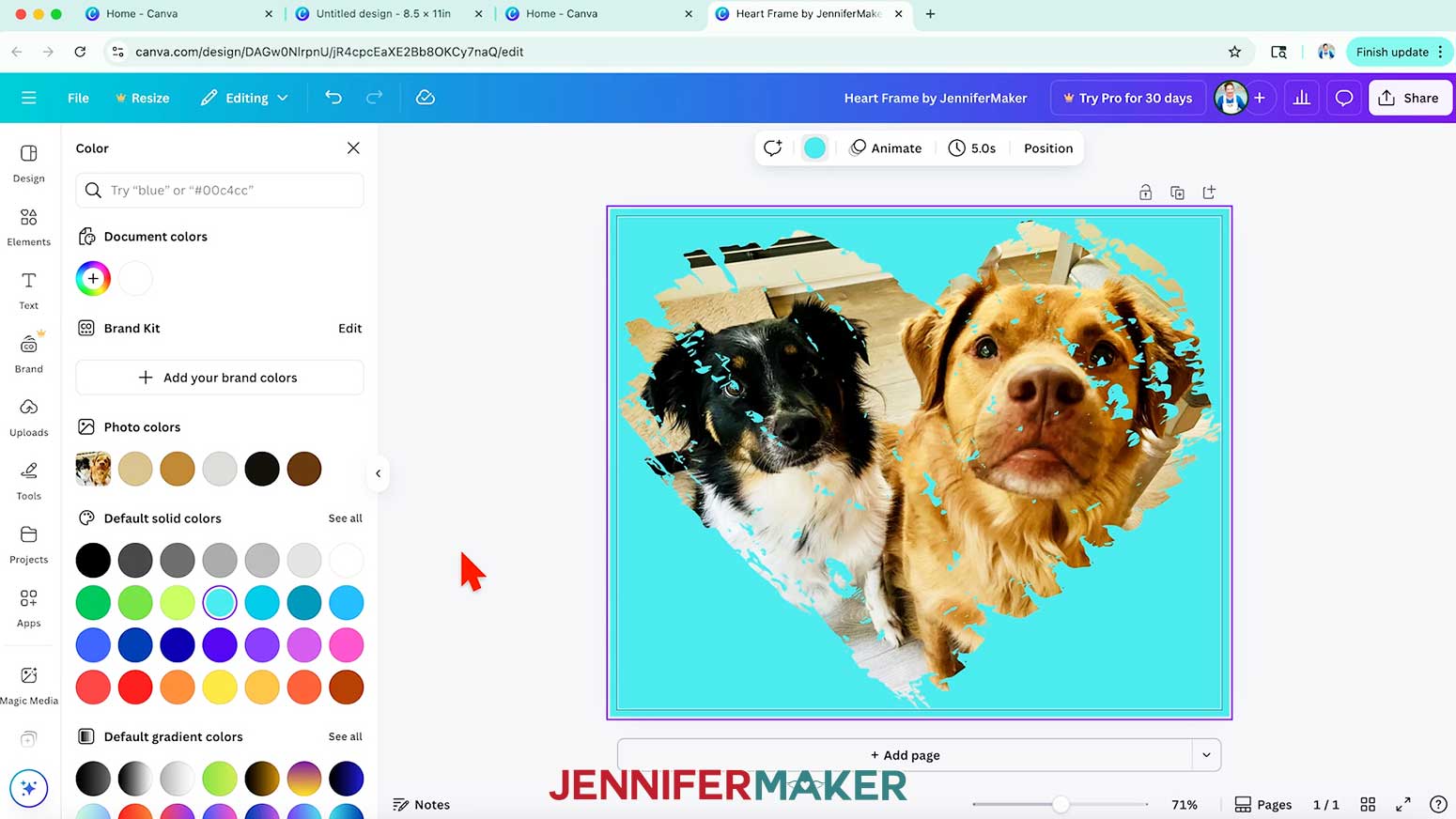Add collaborator with plus icon
Screen dimensions: 1456x819
tap(1260, 98)
